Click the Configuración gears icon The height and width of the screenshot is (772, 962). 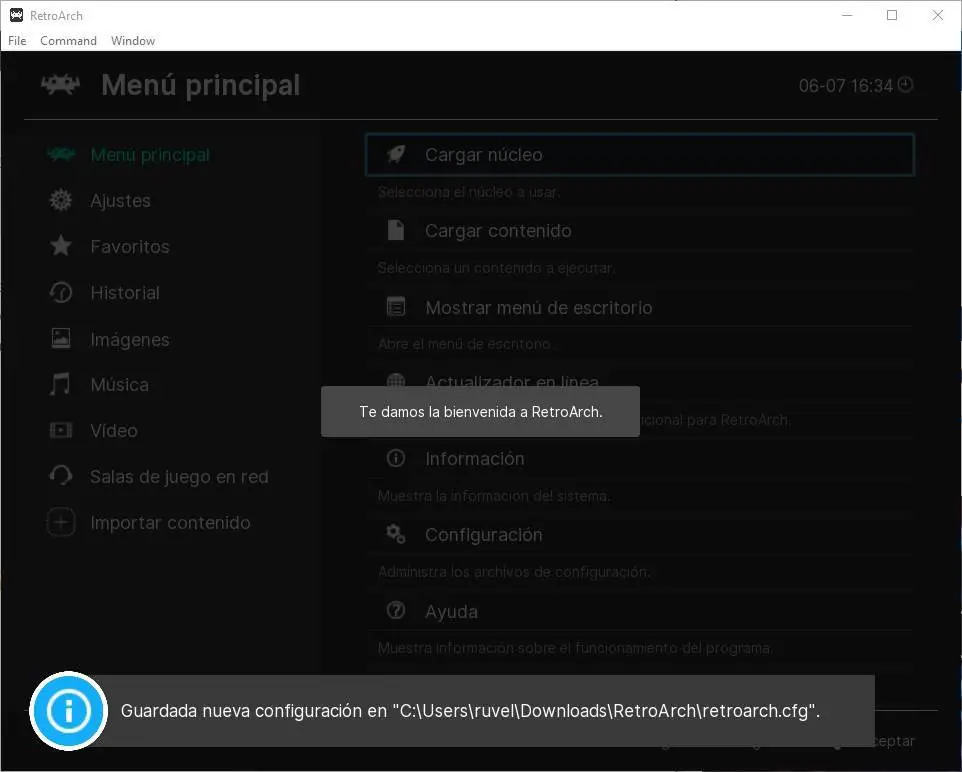[x=396, y=534]
